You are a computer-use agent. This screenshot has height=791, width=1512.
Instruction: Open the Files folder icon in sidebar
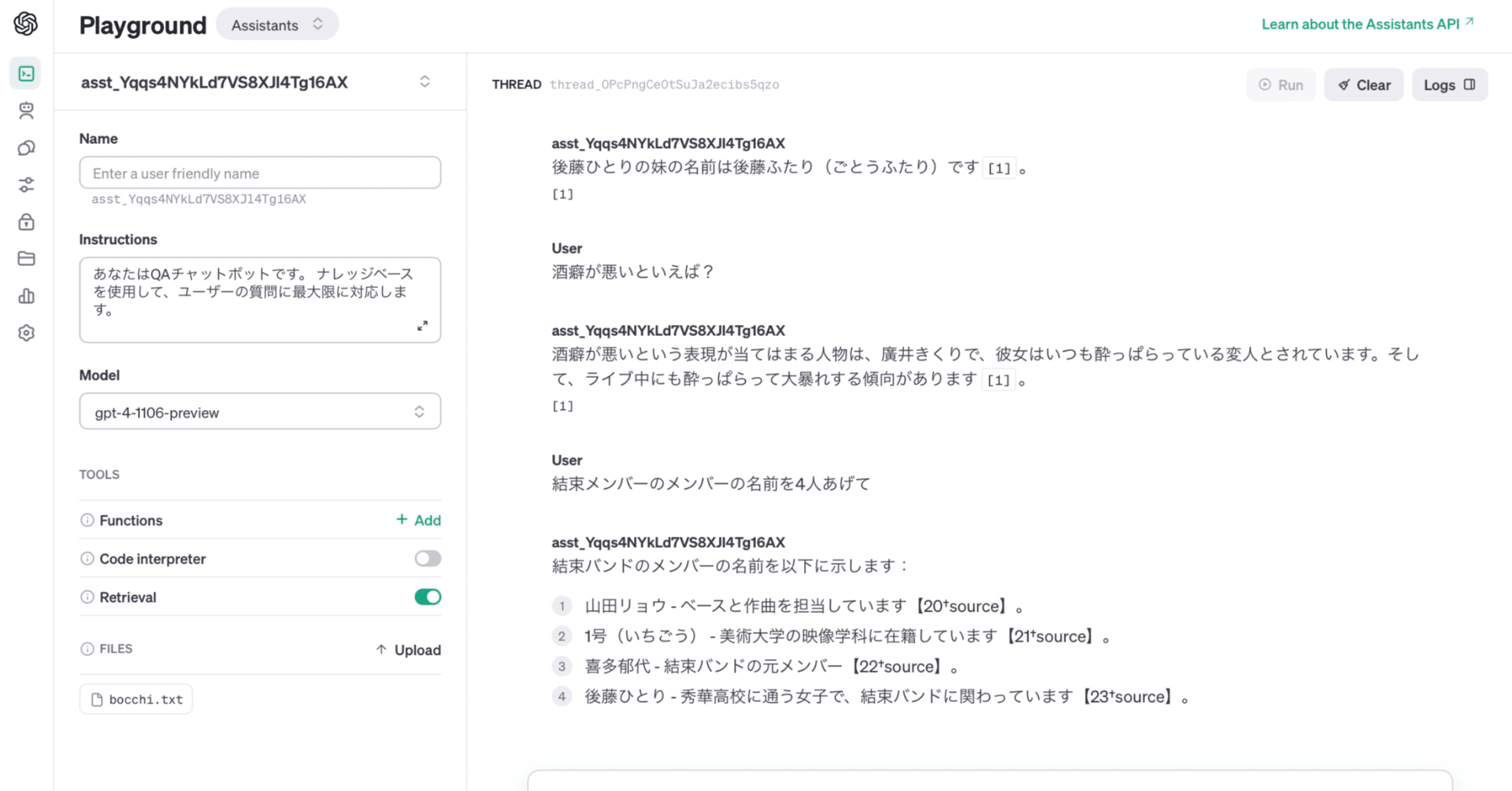point(26,258)
